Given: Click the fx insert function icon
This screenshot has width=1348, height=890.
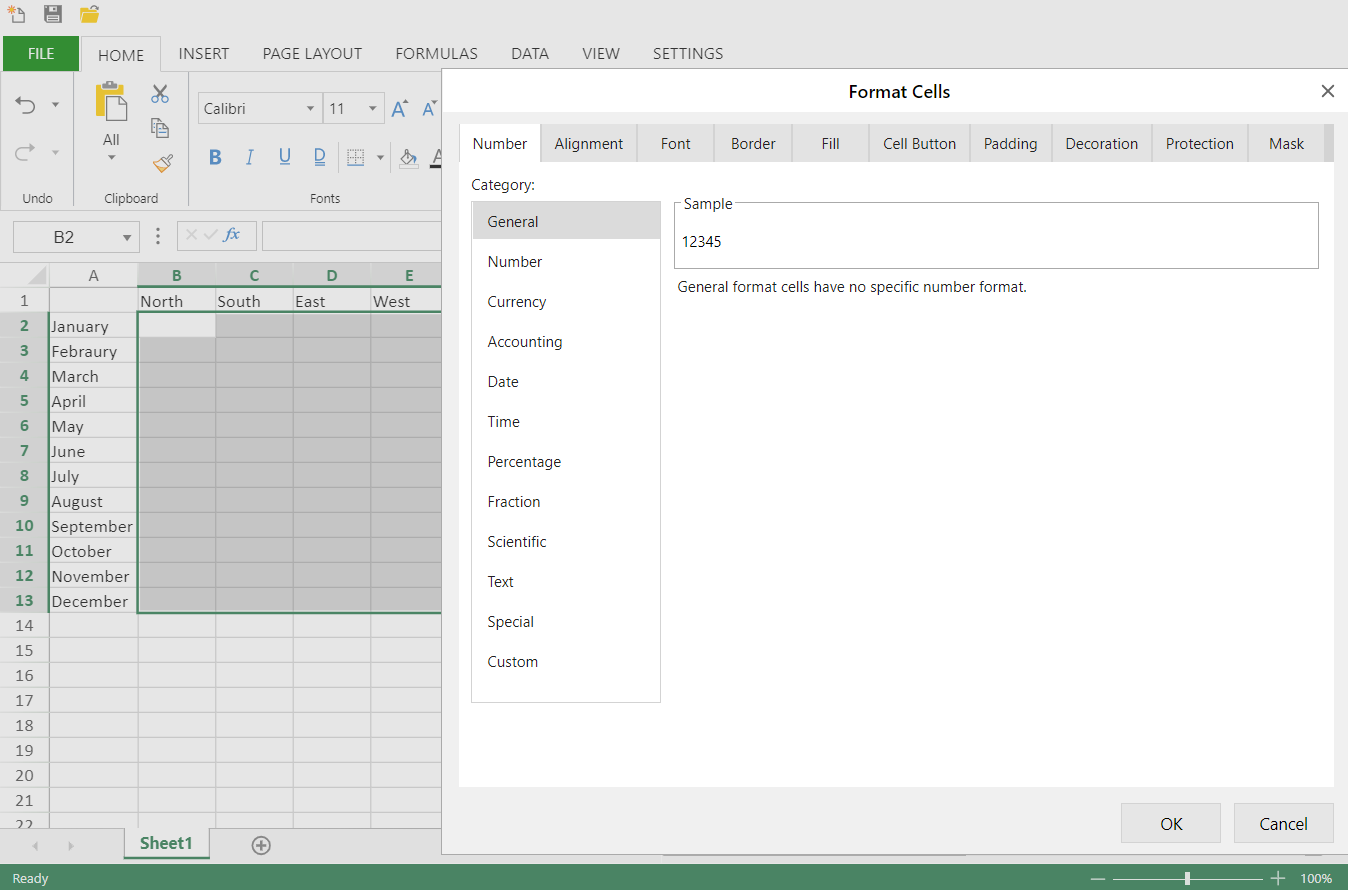Looking at the screenshot, I should pyautogui.click(x=232, y=235).
